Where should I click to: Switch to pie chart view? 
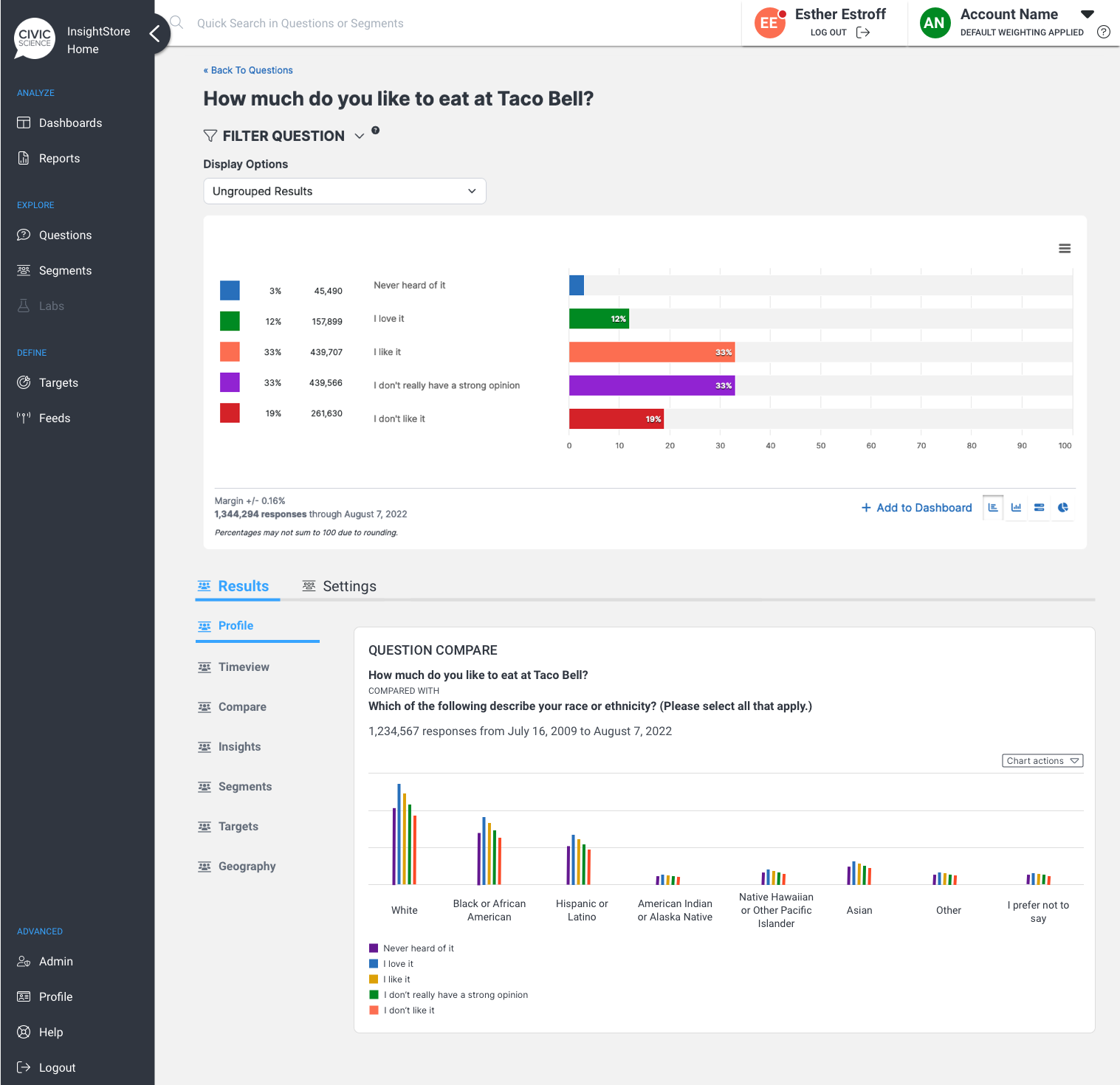pos(1063,507)
